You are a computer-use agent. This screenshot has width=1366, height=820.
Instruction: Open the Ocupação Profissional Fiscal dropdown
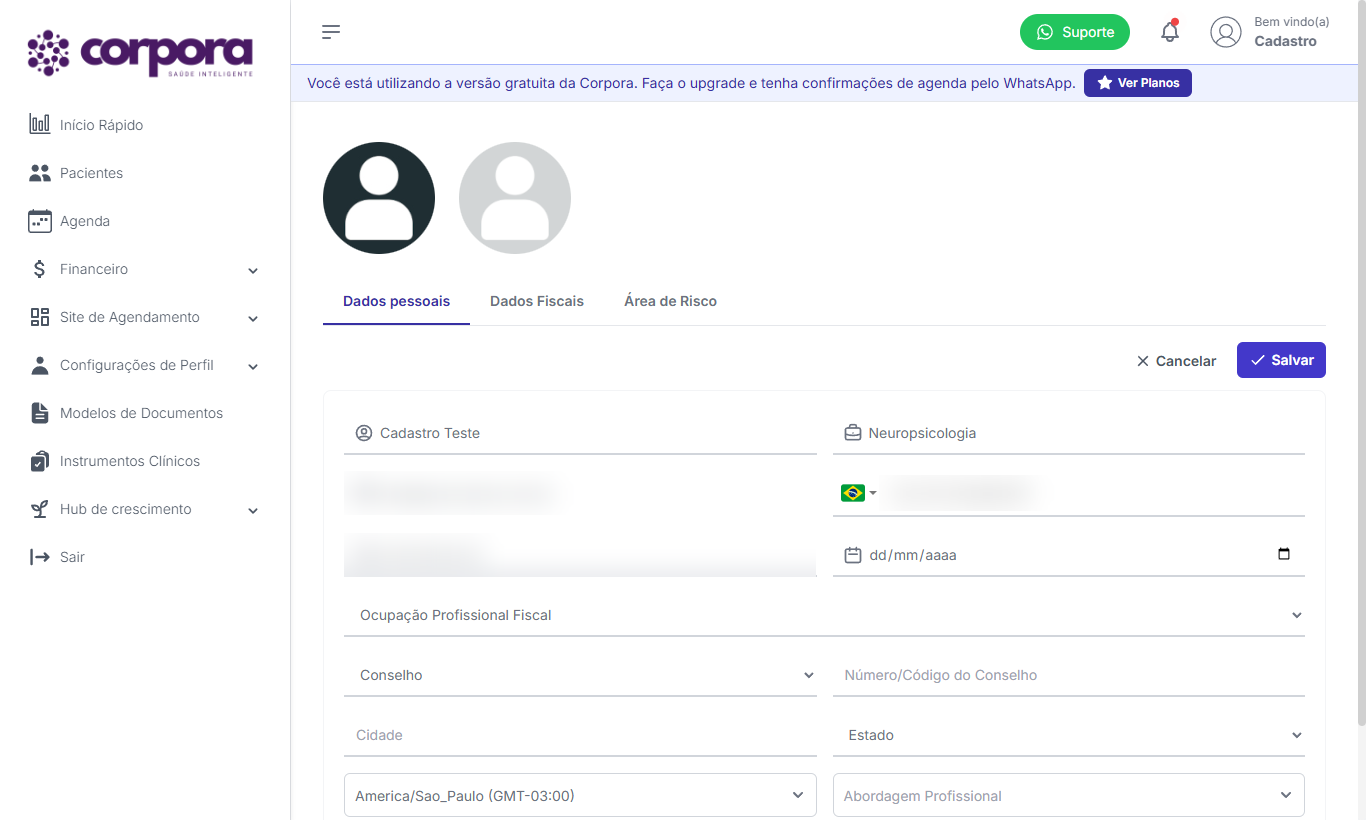(824, 615)
